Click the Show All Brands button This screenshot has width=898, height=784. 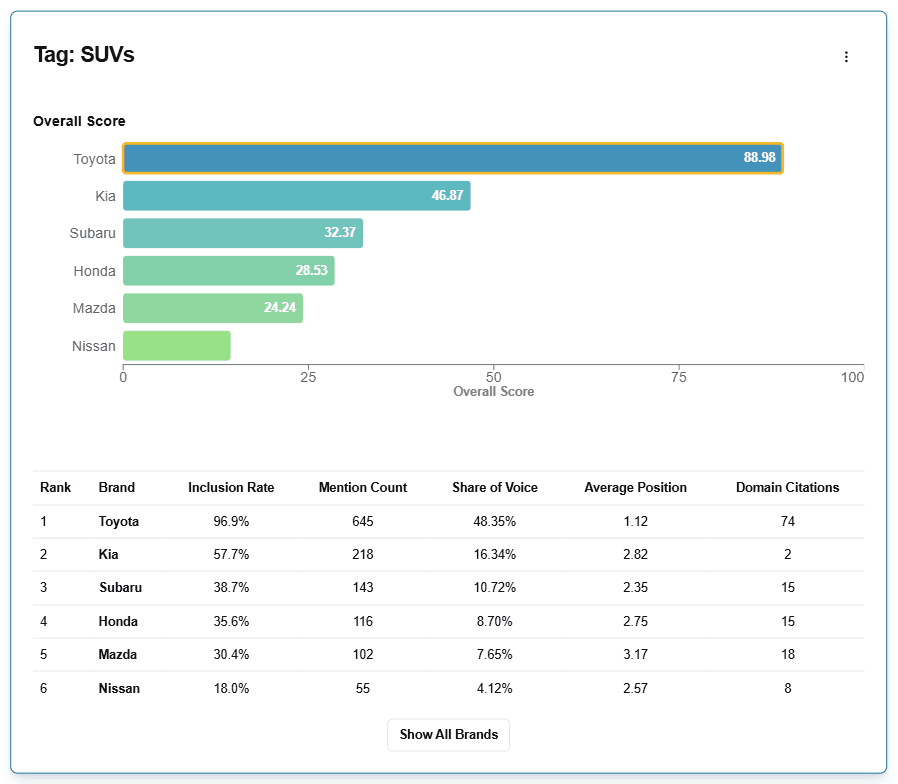448,734
